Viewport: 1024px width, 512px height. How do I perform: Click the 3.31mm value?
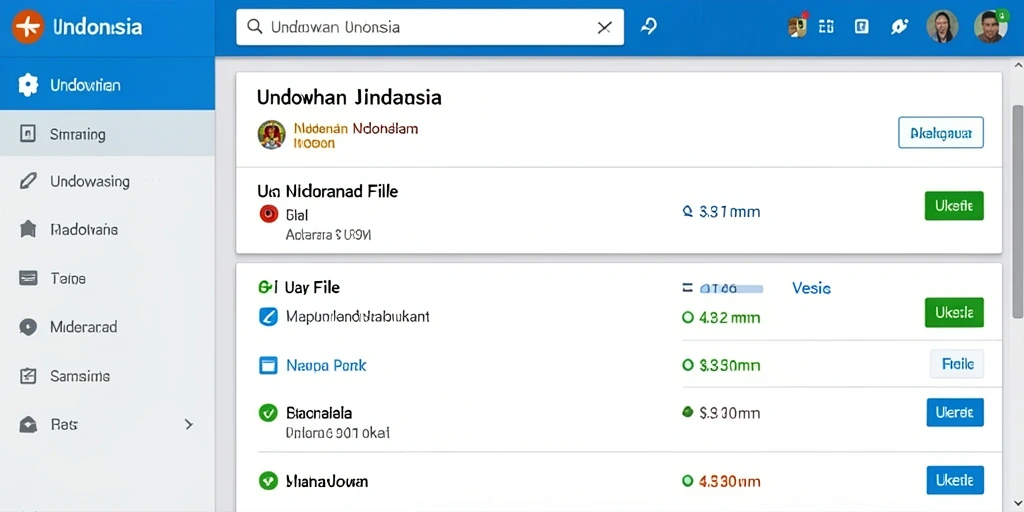tap(729, 212)
